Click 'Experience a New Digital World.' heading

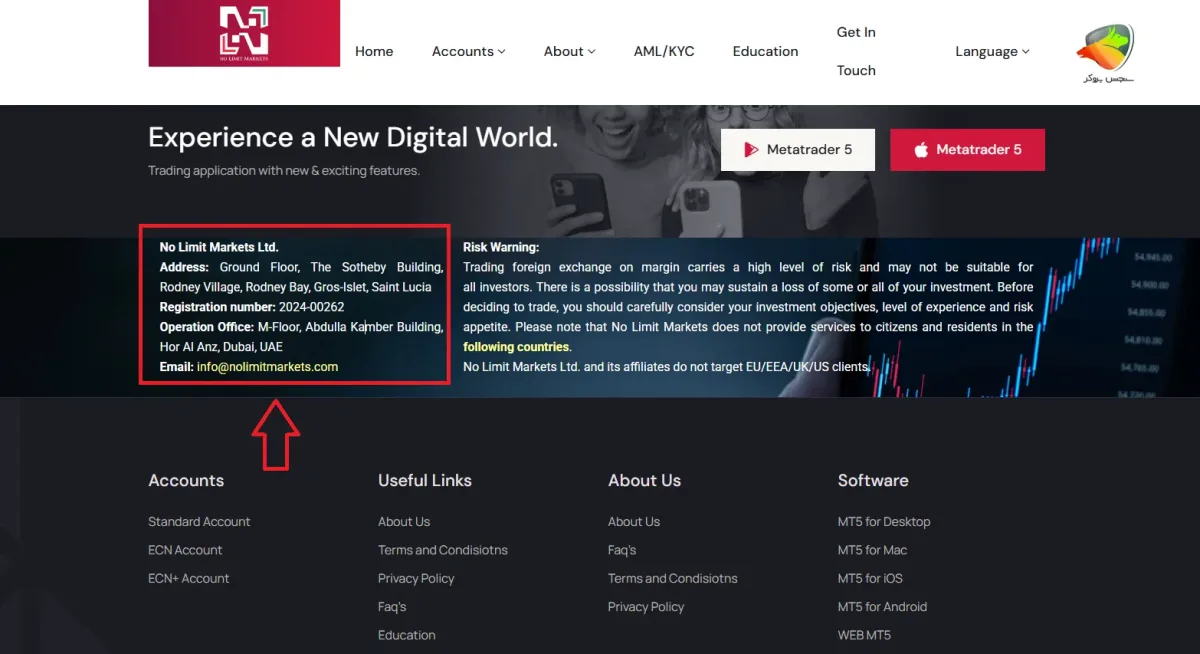353,137
